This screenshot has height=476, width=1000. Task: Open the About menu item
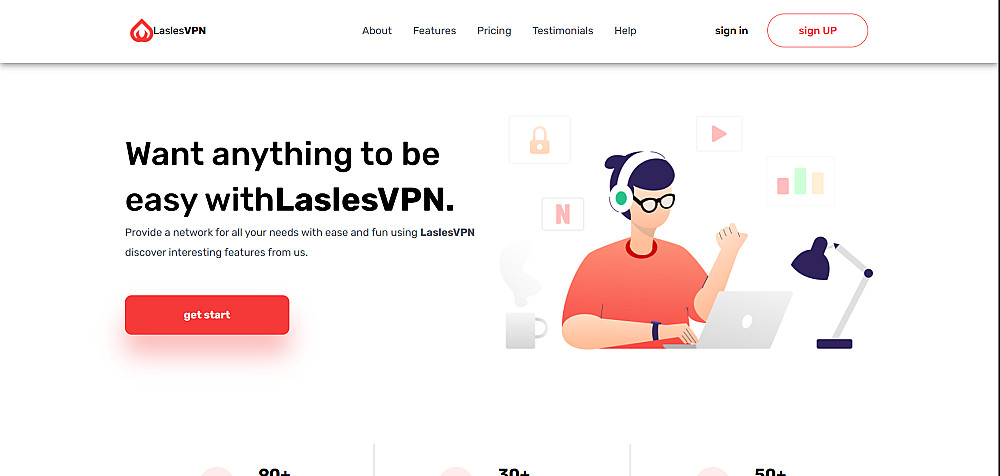(377, 31)
